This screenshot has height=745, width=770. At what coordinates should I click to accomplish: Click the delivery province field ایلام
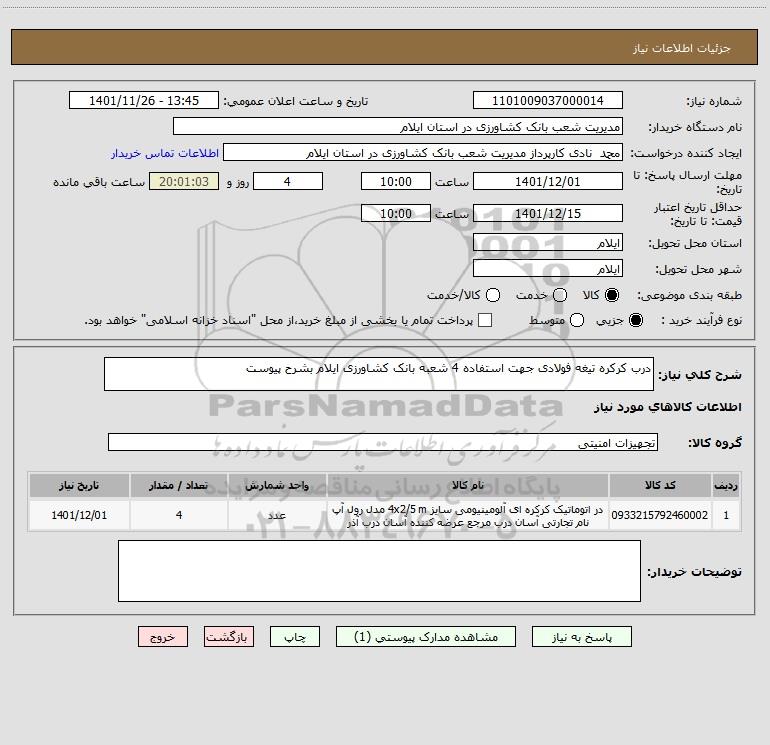(548, 243)
